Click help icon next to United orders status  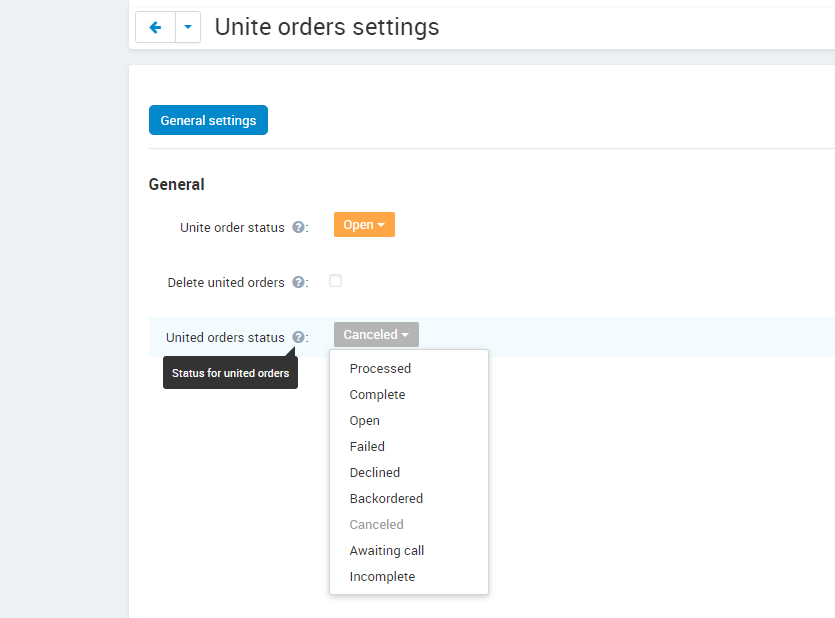pyautogui.click(x=299, y=337)
